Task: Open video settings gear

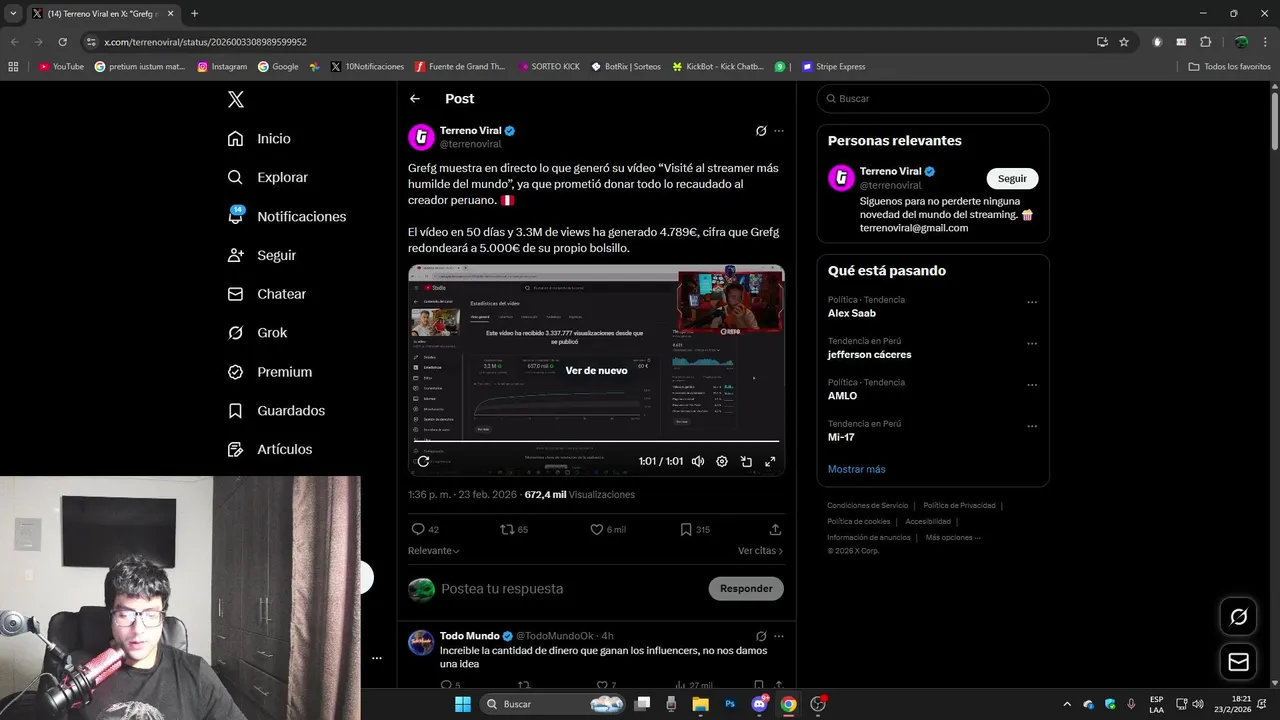Action: point(722,461)
